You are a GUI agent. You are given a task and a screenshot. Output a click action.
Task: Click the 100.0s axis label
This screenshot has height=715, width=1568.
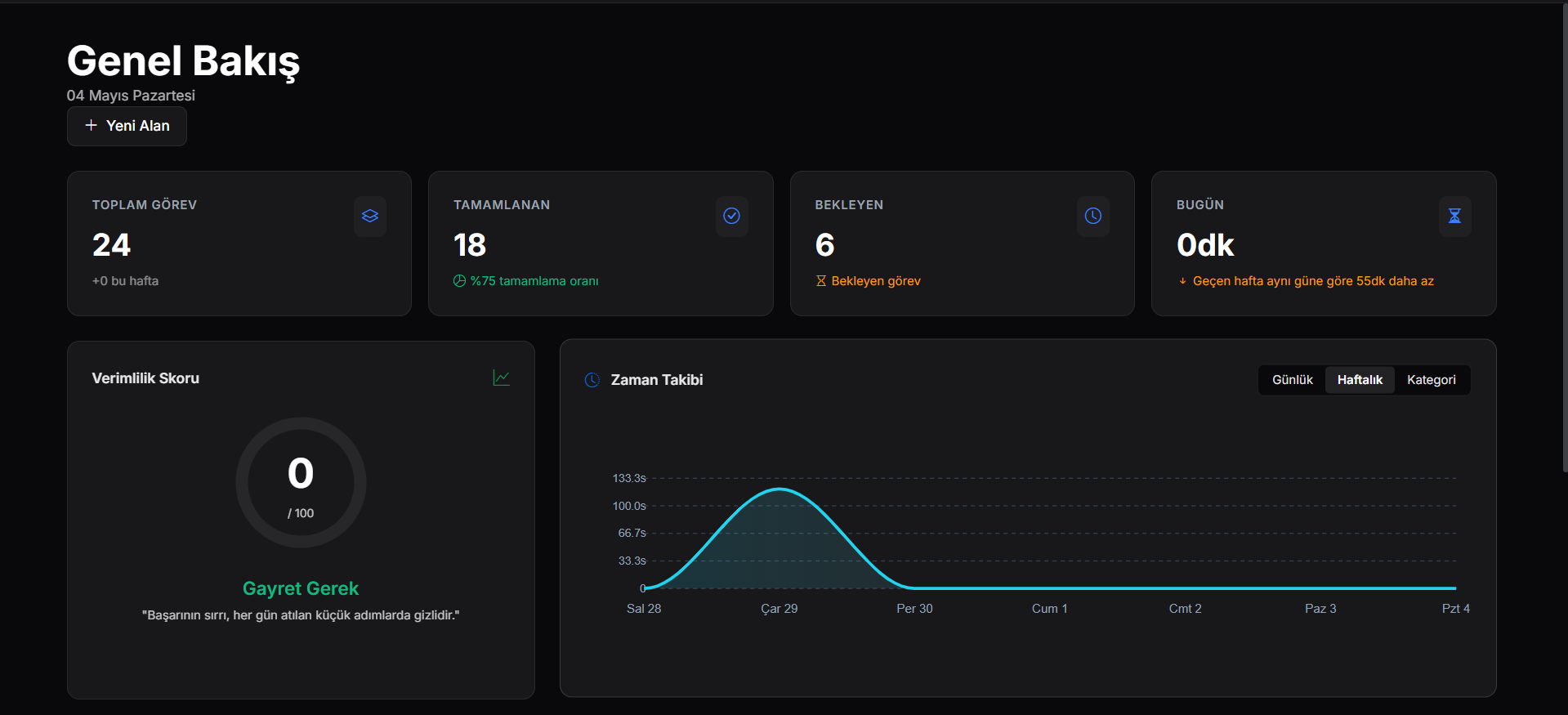pos(629,506)
